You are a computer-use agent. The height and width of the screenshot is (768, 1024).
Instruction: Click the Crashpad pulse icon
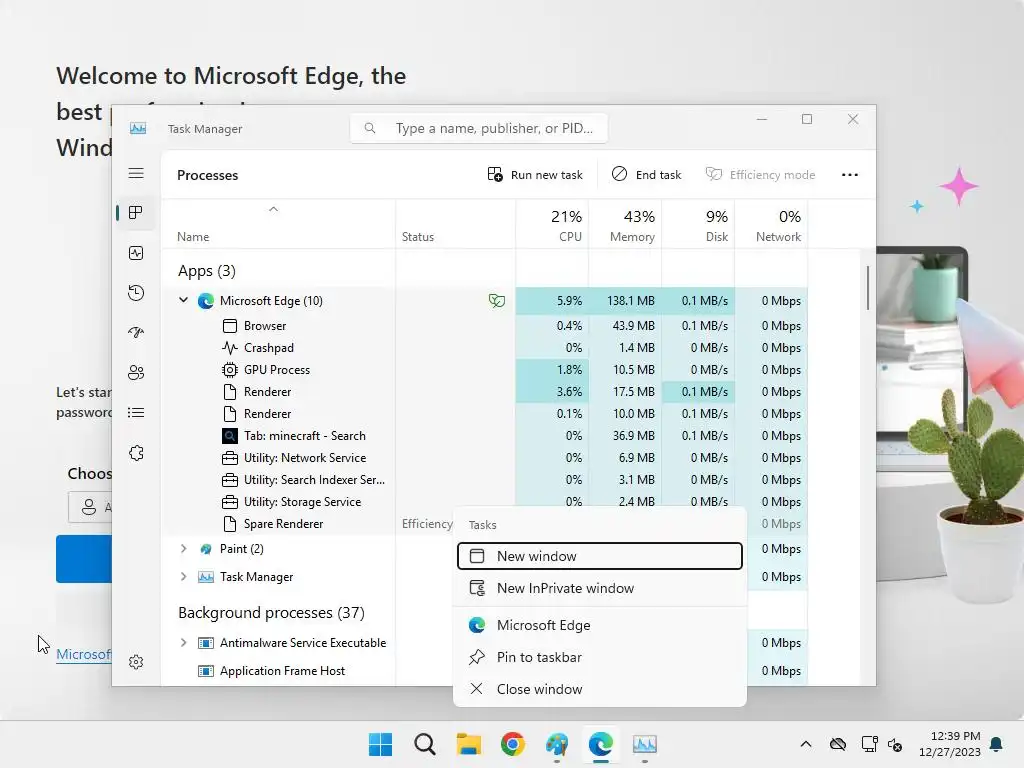pos(230,347)
